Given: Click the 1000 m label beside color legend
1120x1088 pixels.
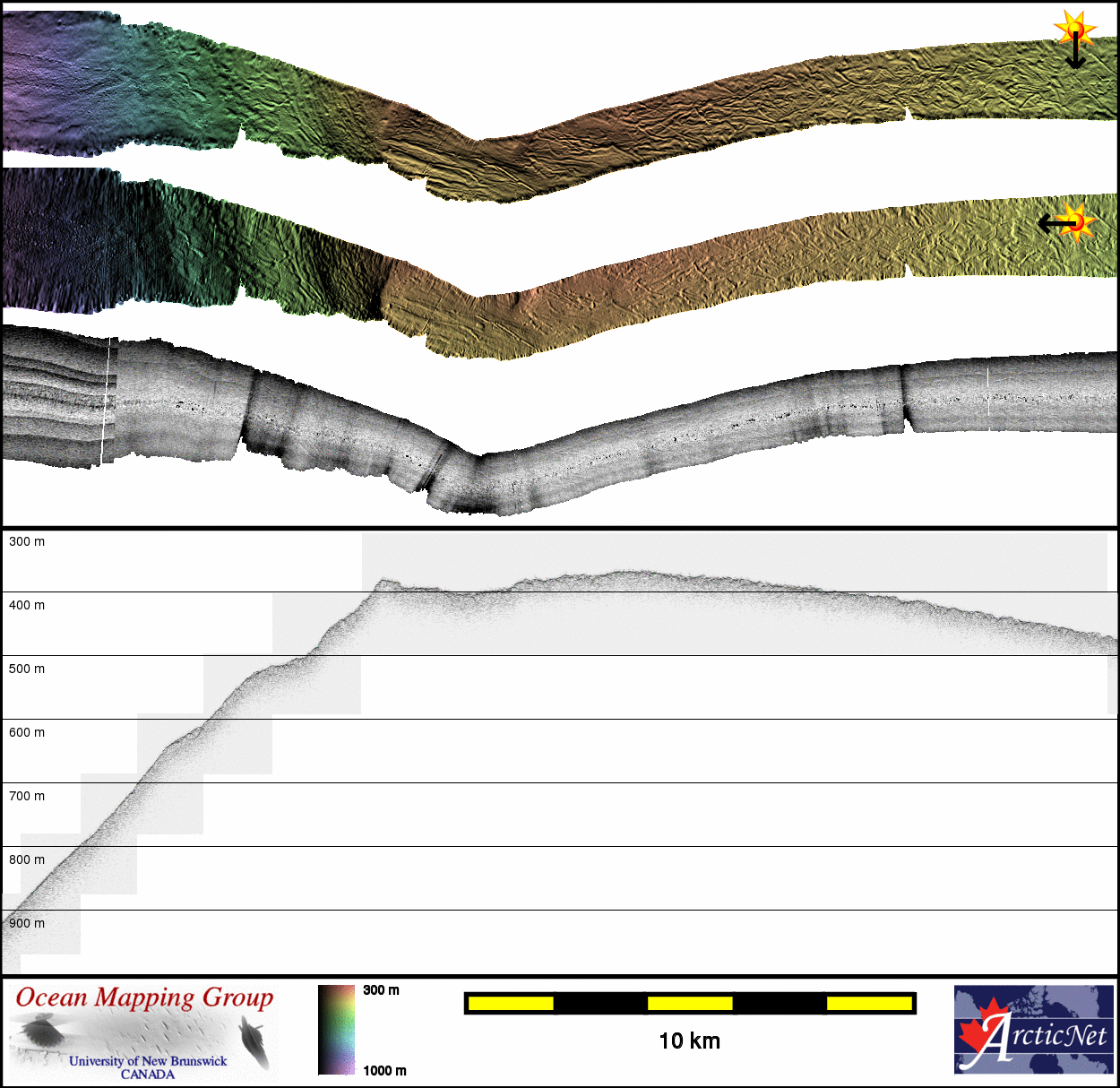Looking at the screenshot, I should 383,1071.
